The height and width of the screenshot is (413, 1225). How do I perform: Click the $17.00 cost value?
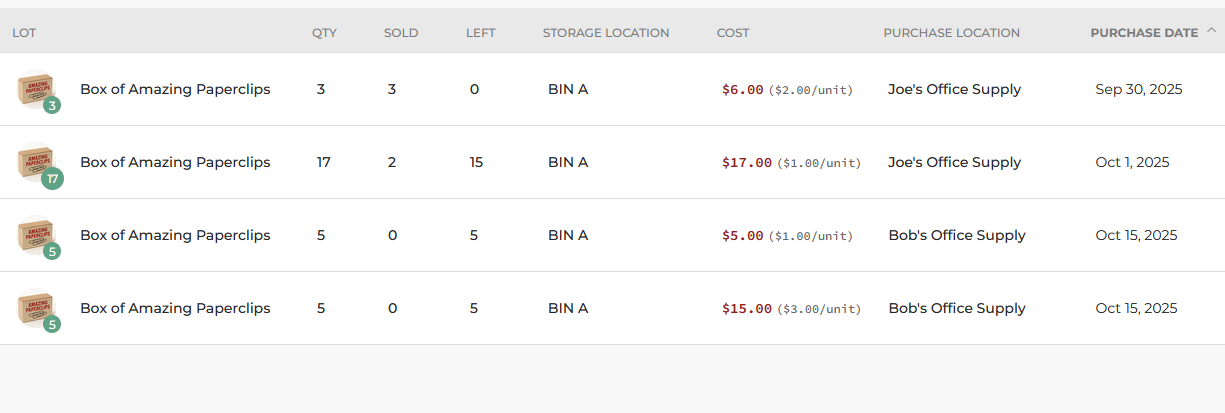click(747, 163)
